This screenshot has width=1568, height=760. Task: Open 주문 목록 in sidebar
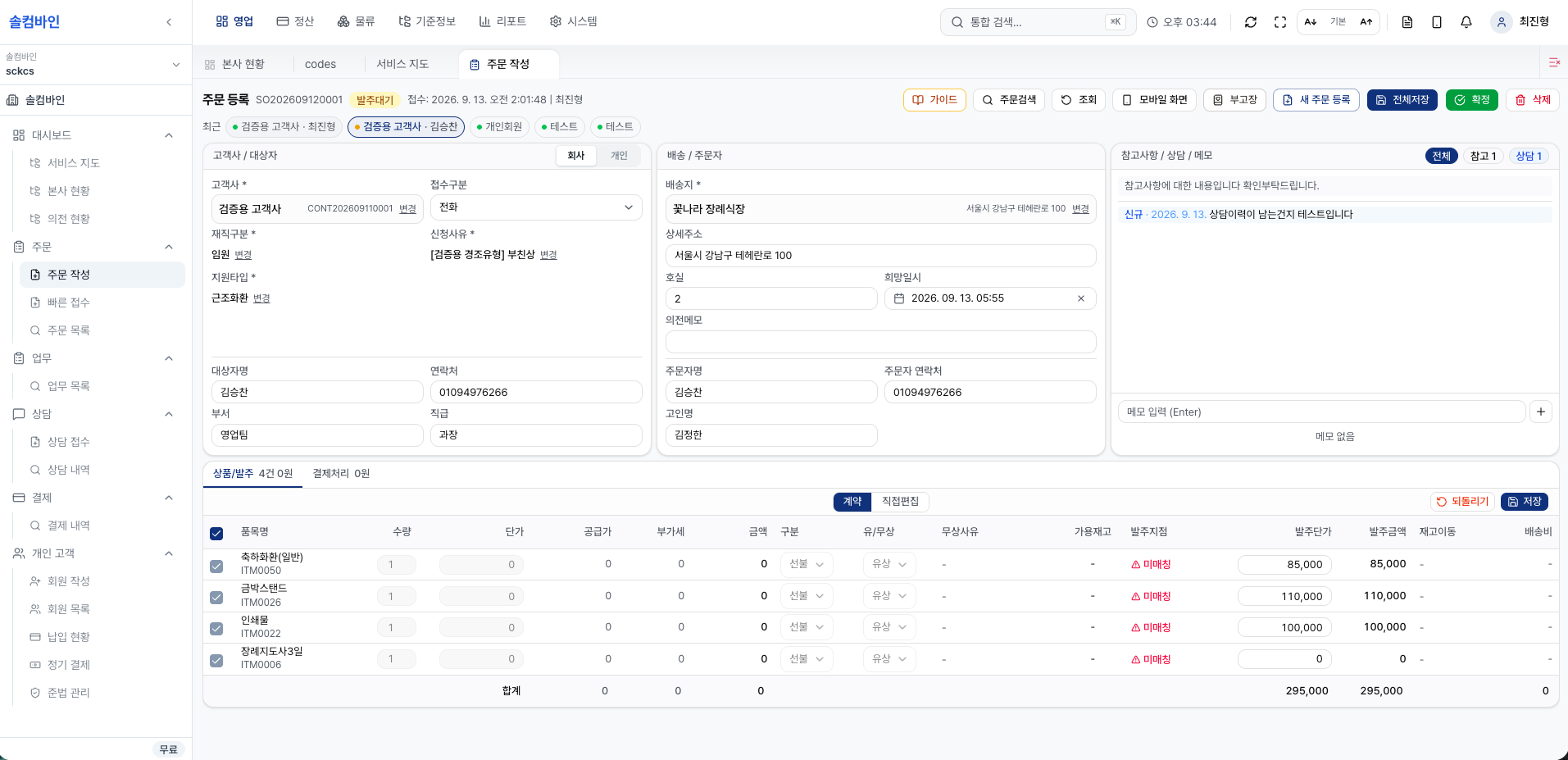[x=102, y=330]
